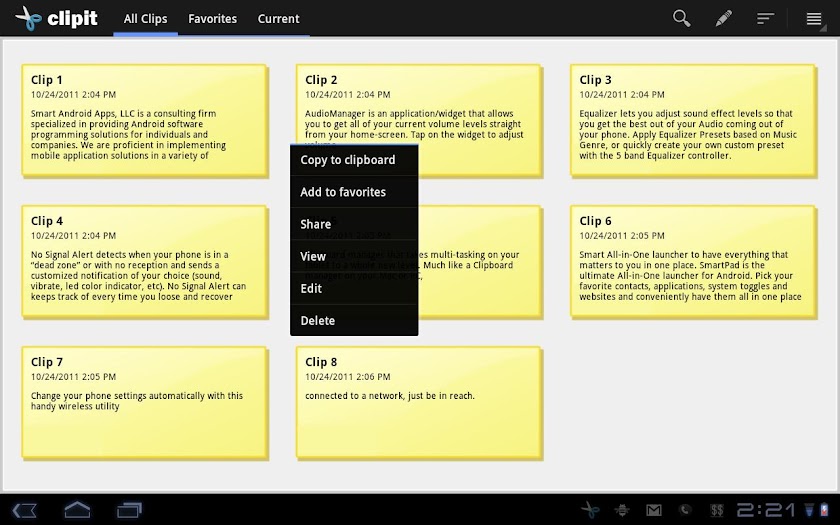Open the overflow menu icon
840x525 pixels.
pyautogui.click(x=814, y=19)
